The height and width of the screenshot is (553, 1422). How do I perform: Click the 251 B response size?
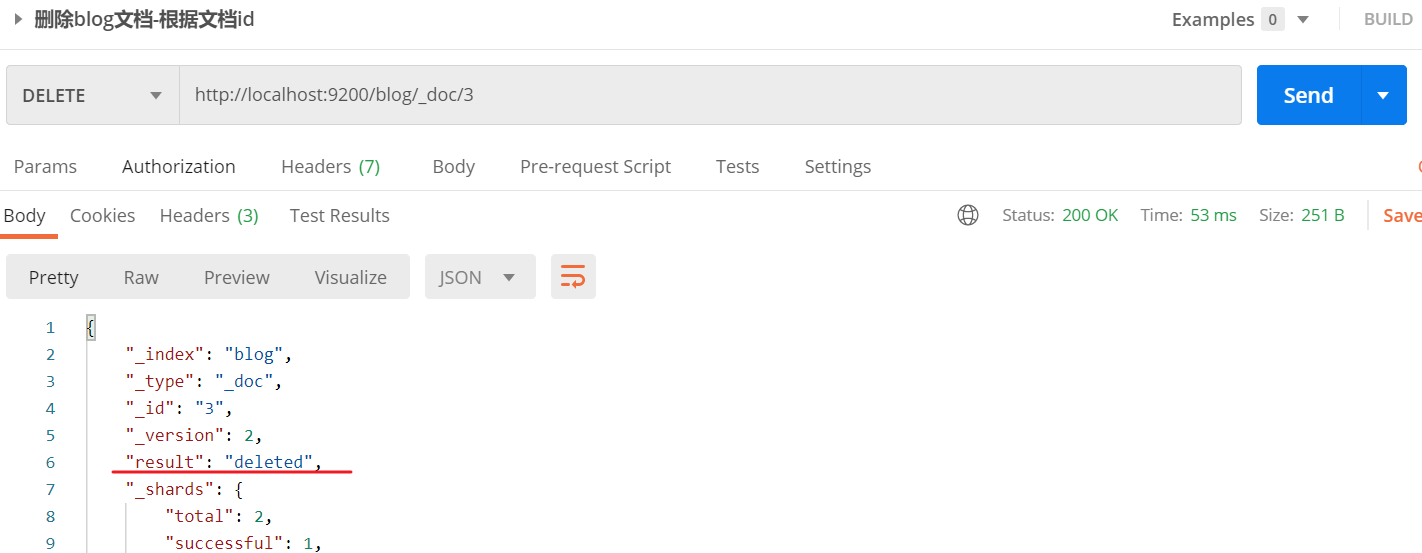tap(1322, 215)
